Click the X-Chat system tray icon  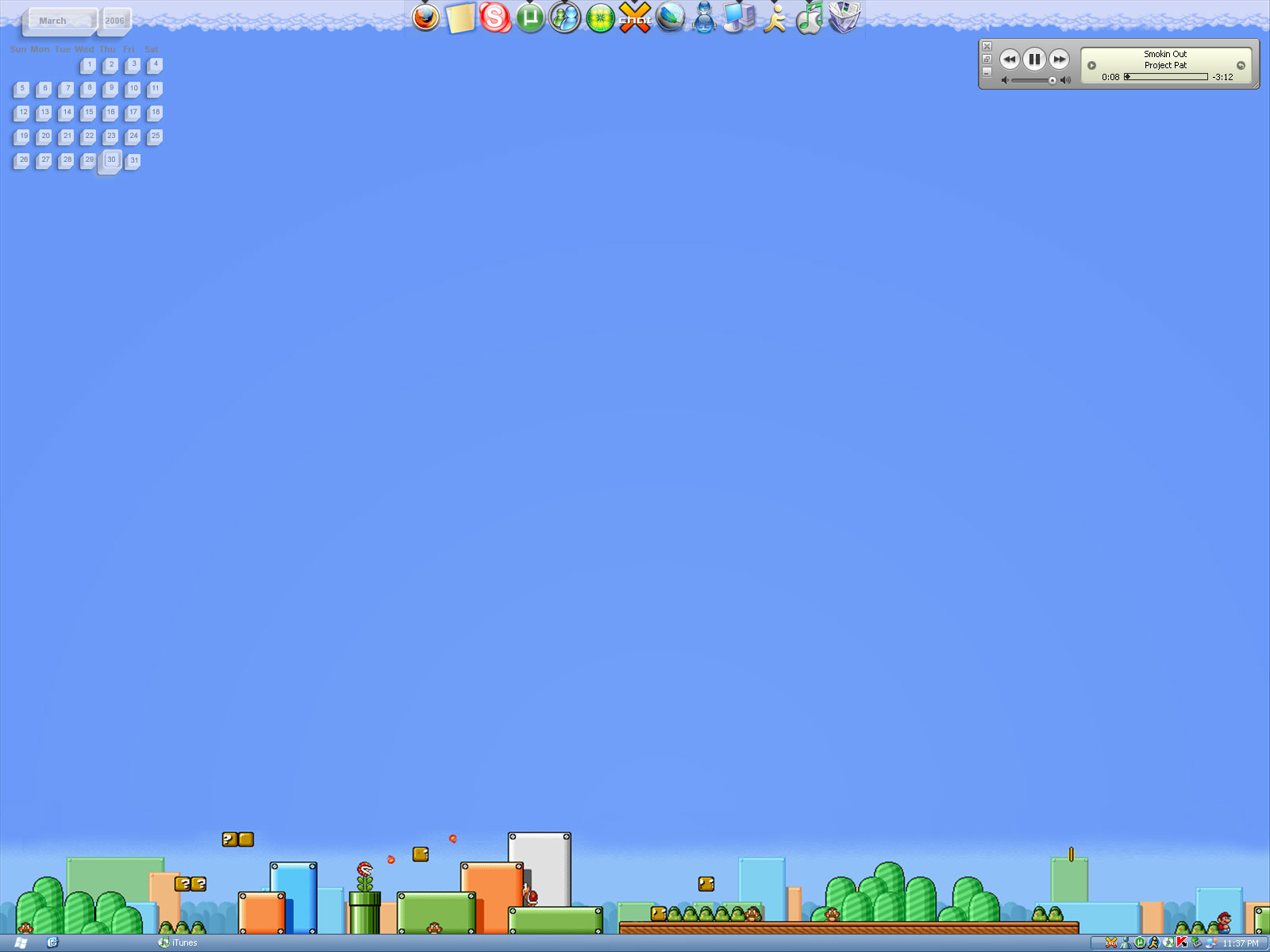[x=1110, y=943]
